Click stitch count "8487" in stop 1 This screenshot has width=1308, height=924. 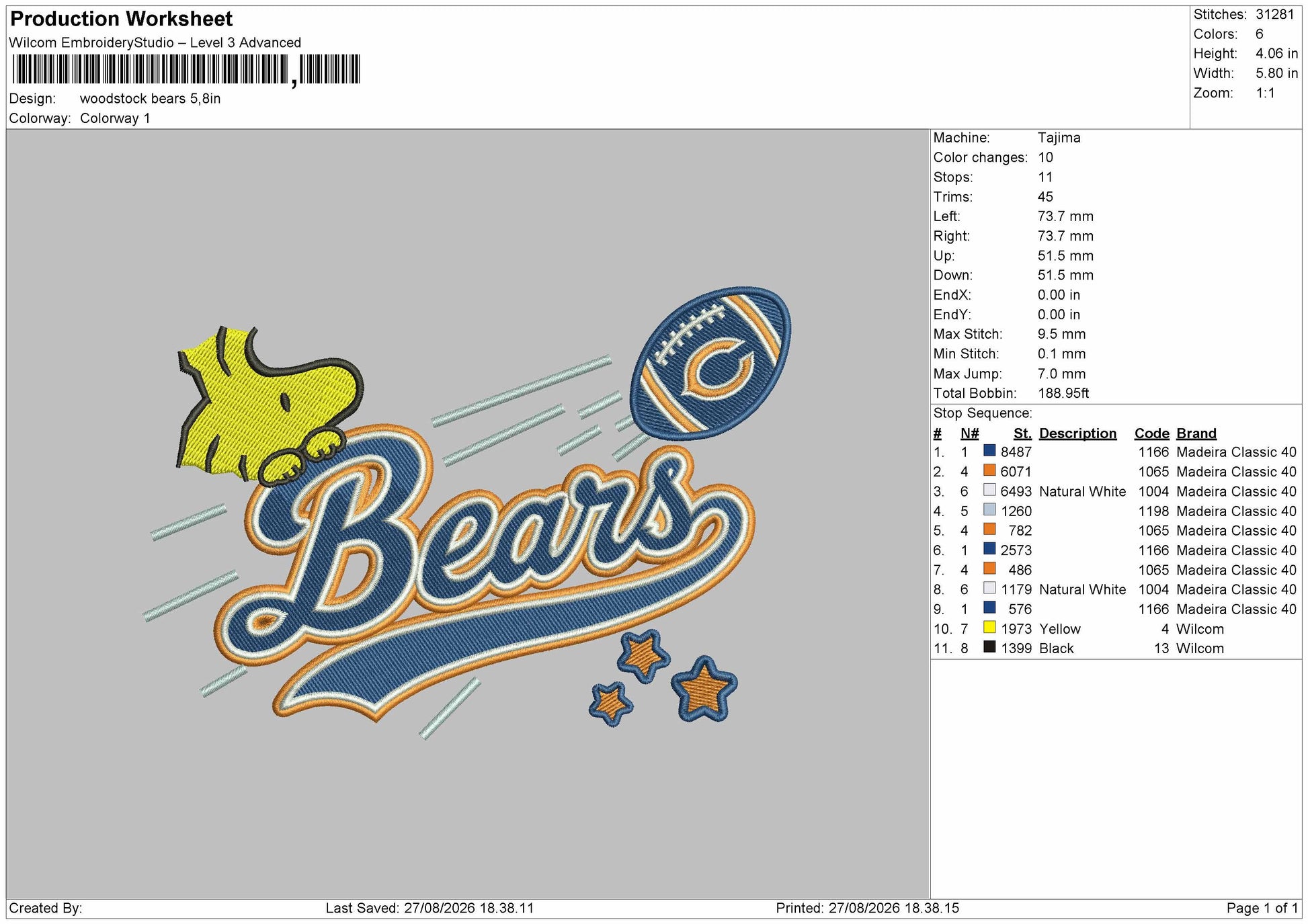tap(1016, 452)
